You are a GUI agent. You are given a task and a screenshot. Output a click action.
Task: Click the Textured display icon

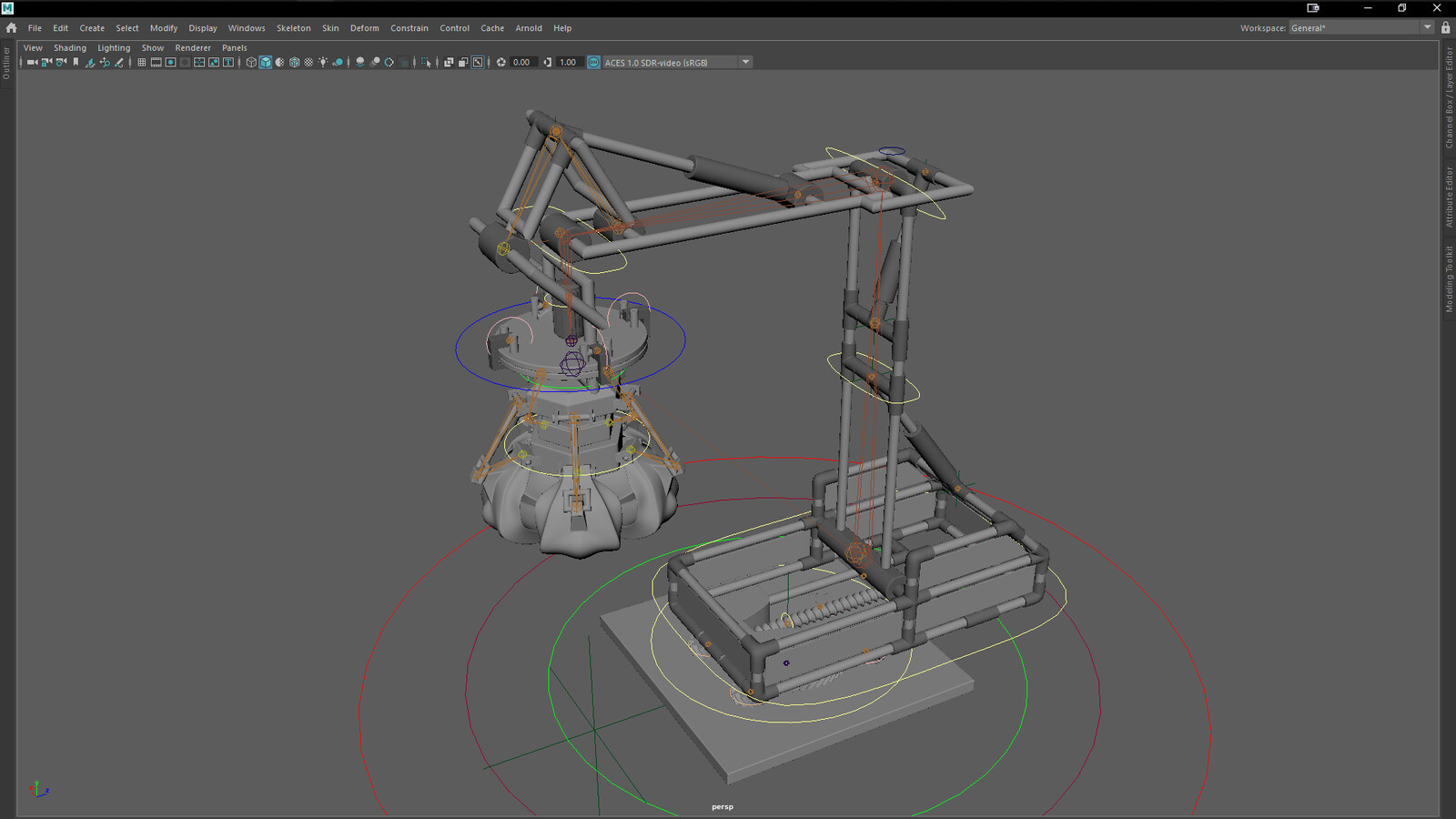[x=308, y=62]
